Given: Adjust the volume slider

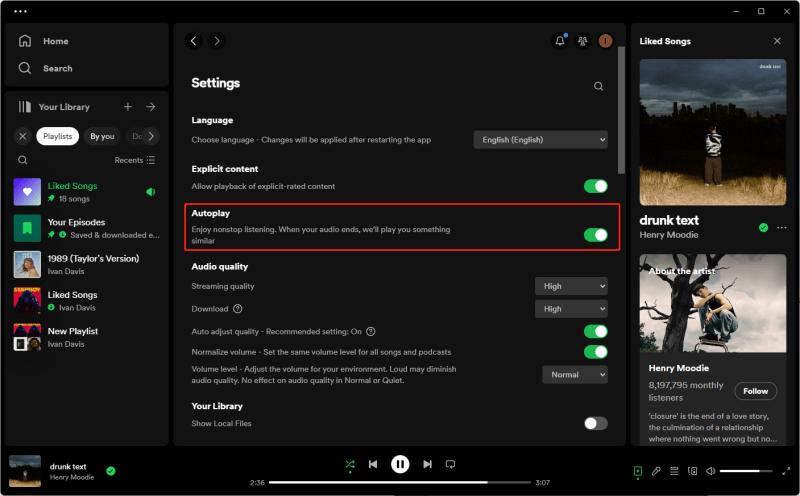Looking at the screenshot, I should (x=747, y=471).
